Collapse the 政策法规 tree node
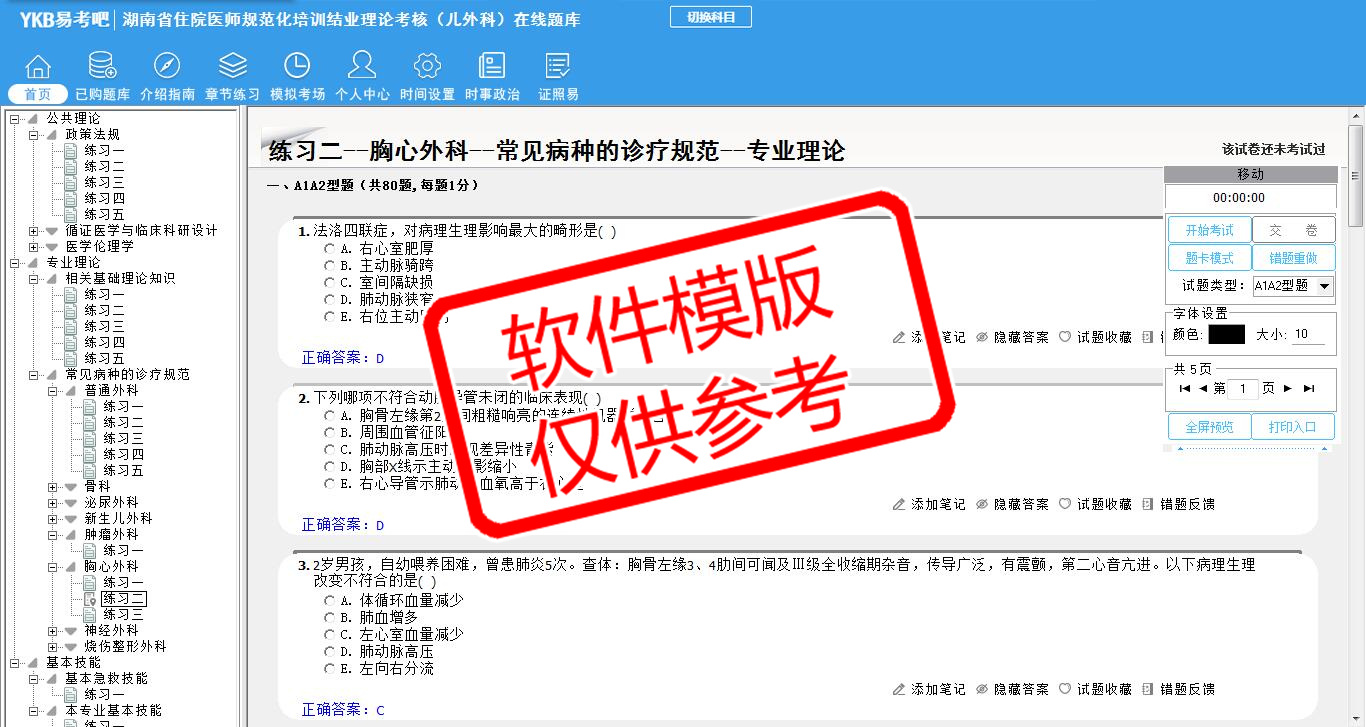 click(x=34, y=134)
